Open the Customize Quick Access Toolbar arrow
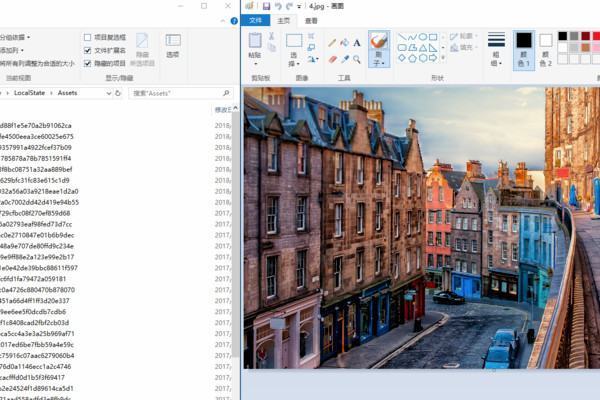The image size is (600, 400). click(x=299, y=7)
